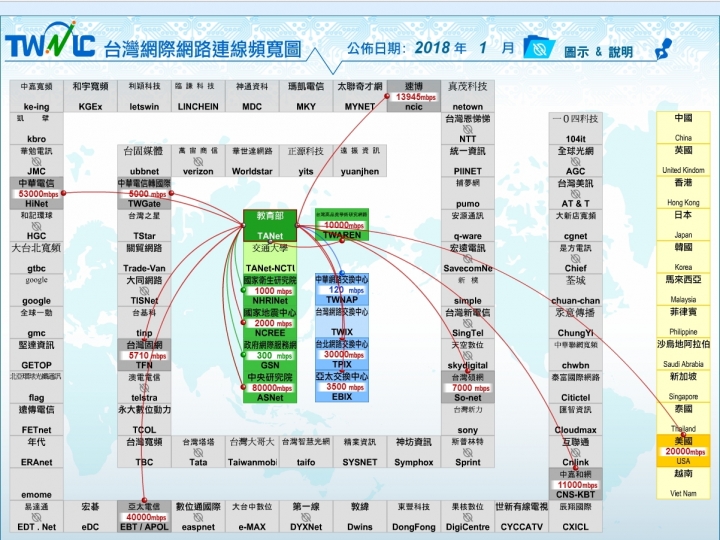Click the red node dot on ncic cell
This screenshot has height=540, width=720.
pos(387,96)
